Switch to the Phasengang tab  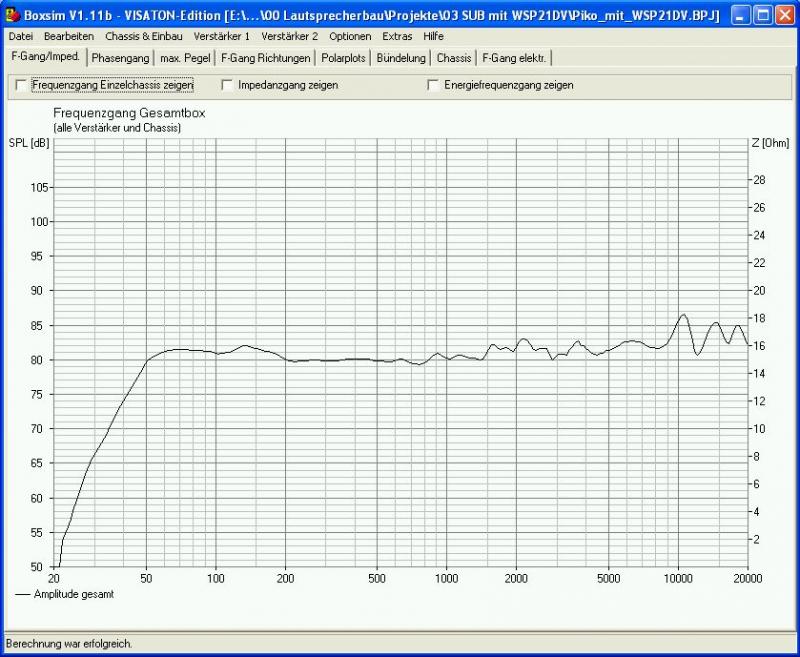pos(120,58)
